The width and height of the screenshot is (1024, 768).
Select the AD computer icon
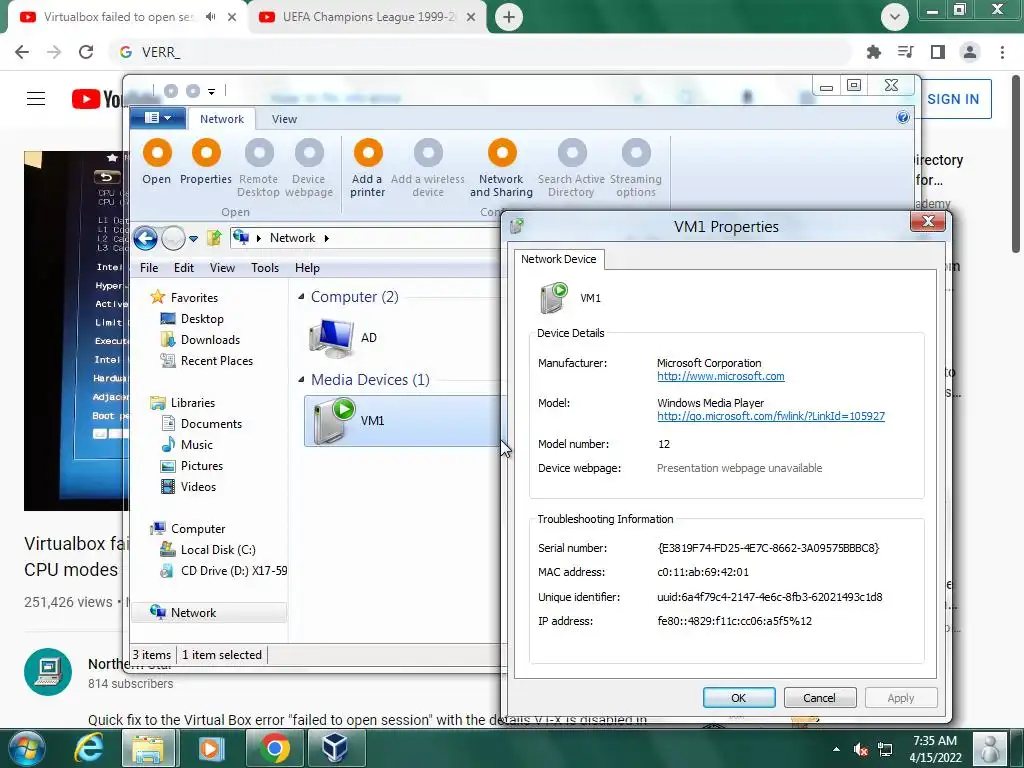tap(331, 338)
